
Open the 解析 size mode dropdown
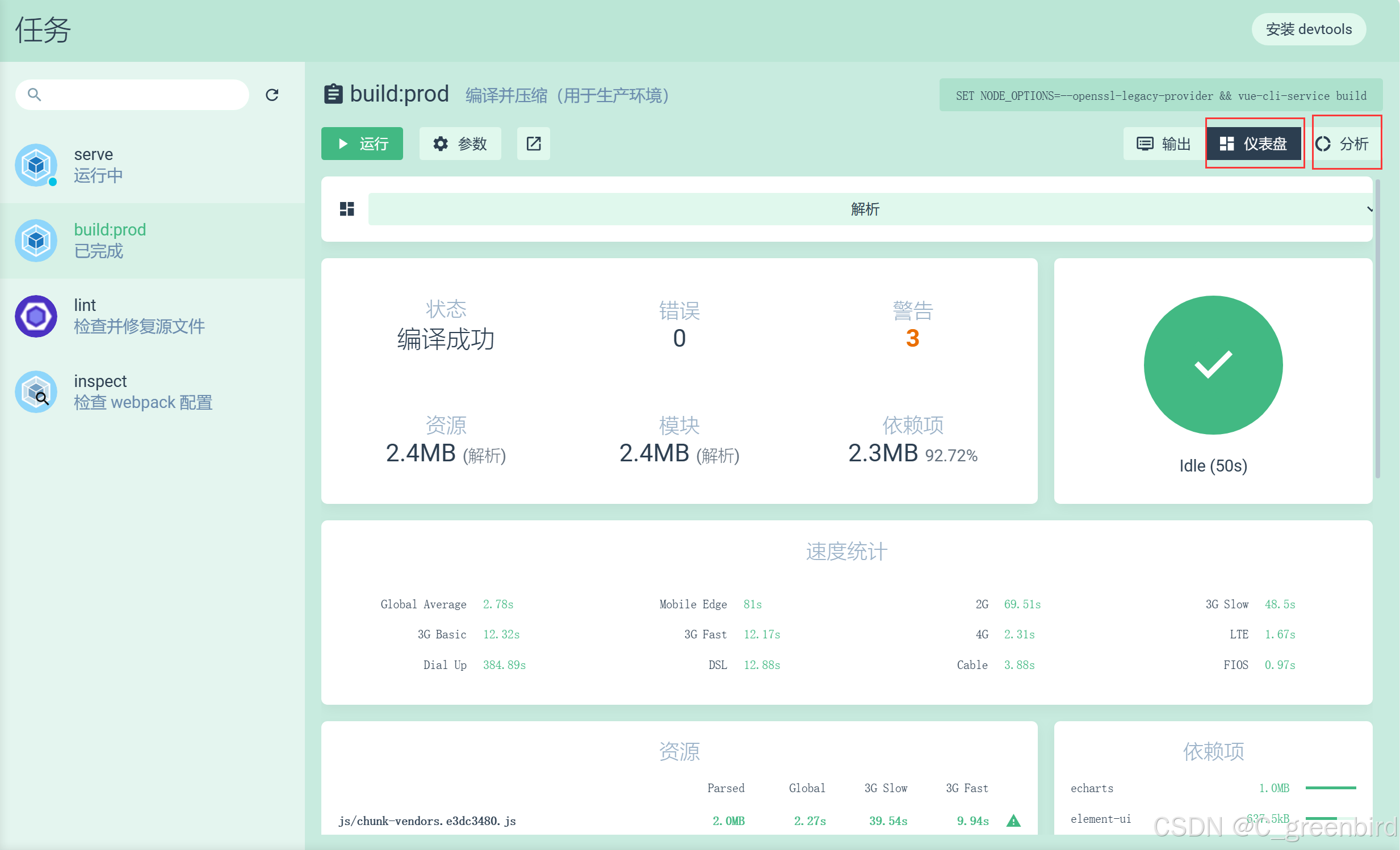870,209
